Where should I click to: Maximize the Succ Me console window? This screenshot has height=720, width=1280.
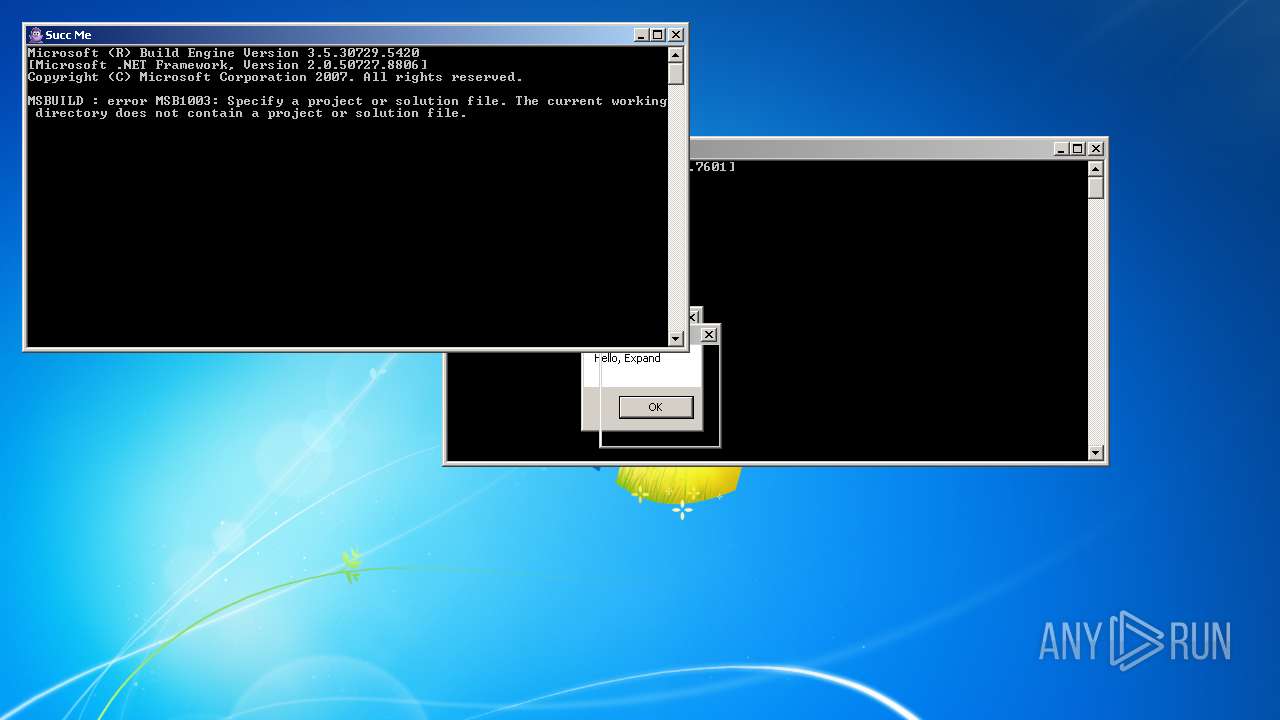[x=657, y=35]
